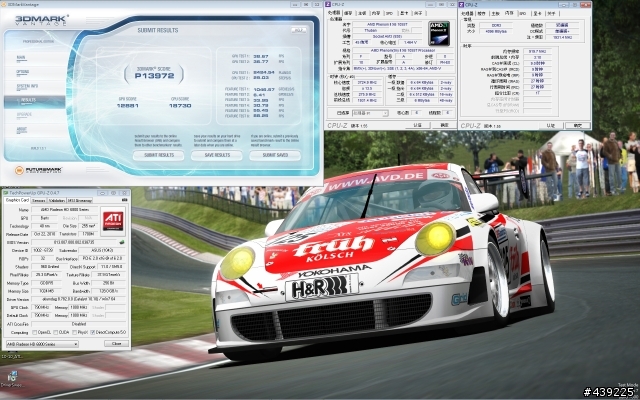This screenshot has height=400, width=640.
Task: Click the Submit Results button in 3DMark Vantage
Action: (158, 155)
